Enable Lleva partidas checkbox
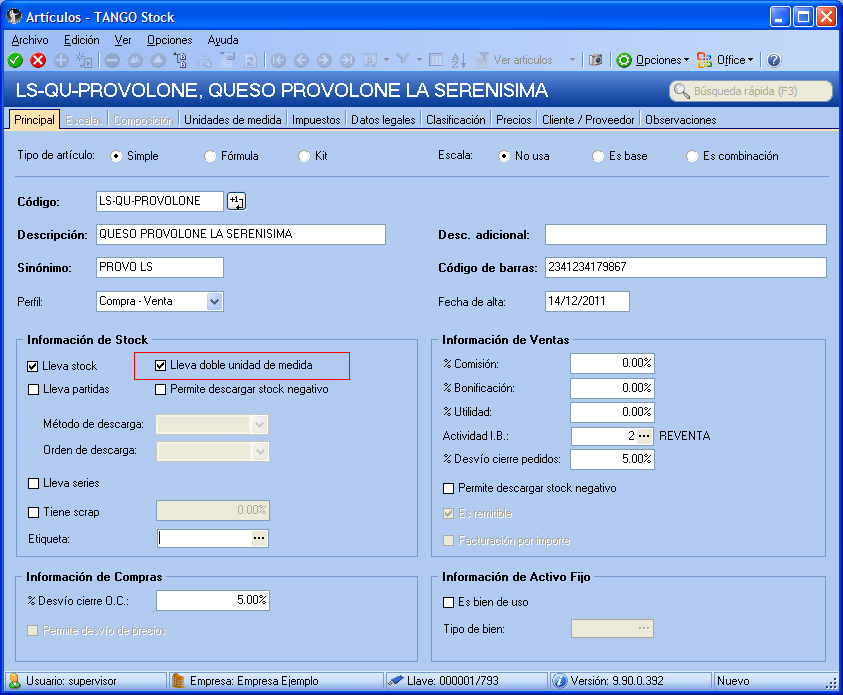843x695 pixels. tap(33, 390)
